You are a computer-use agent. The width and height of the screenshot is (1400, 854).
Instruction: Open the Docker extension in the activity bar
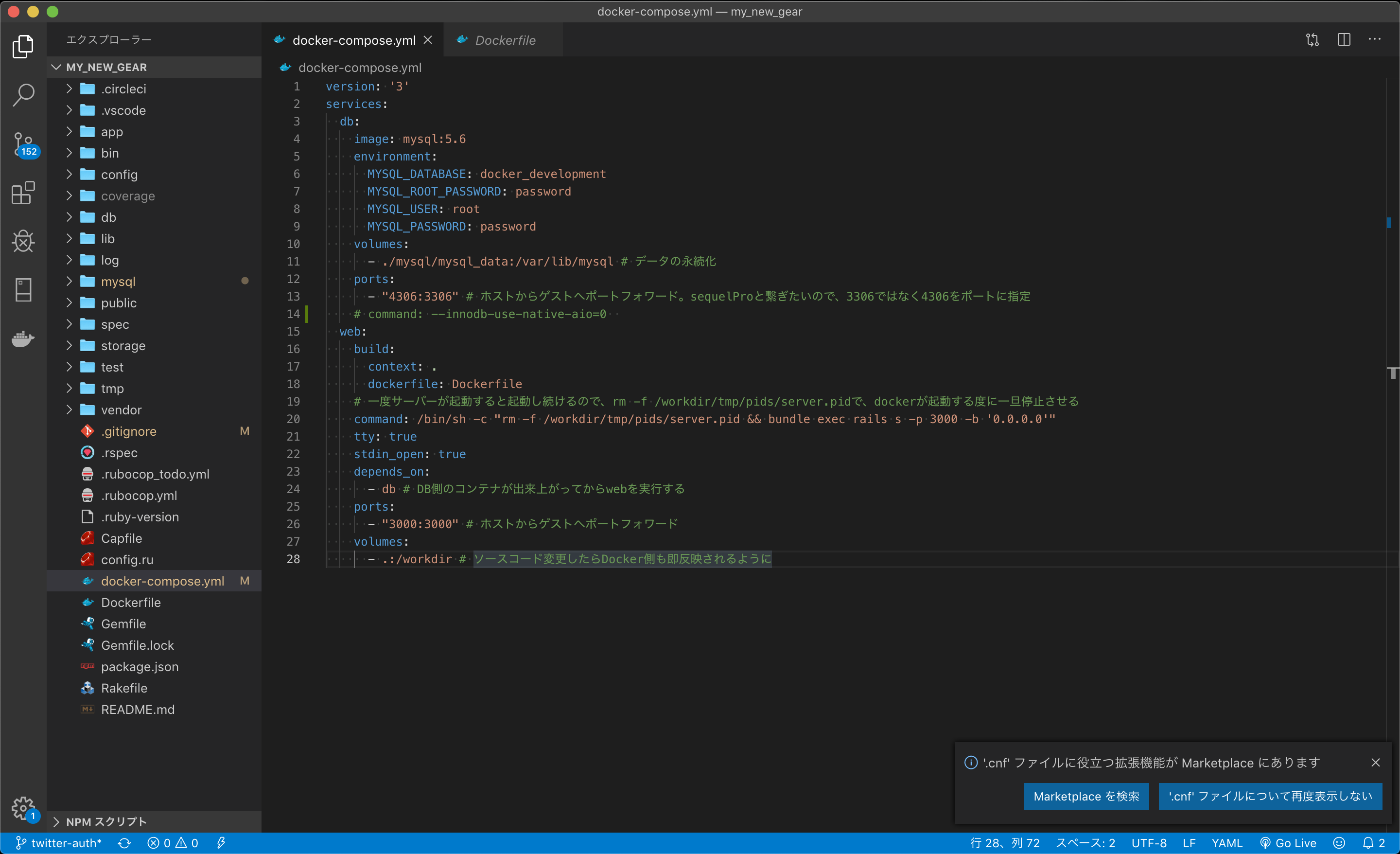23,339
